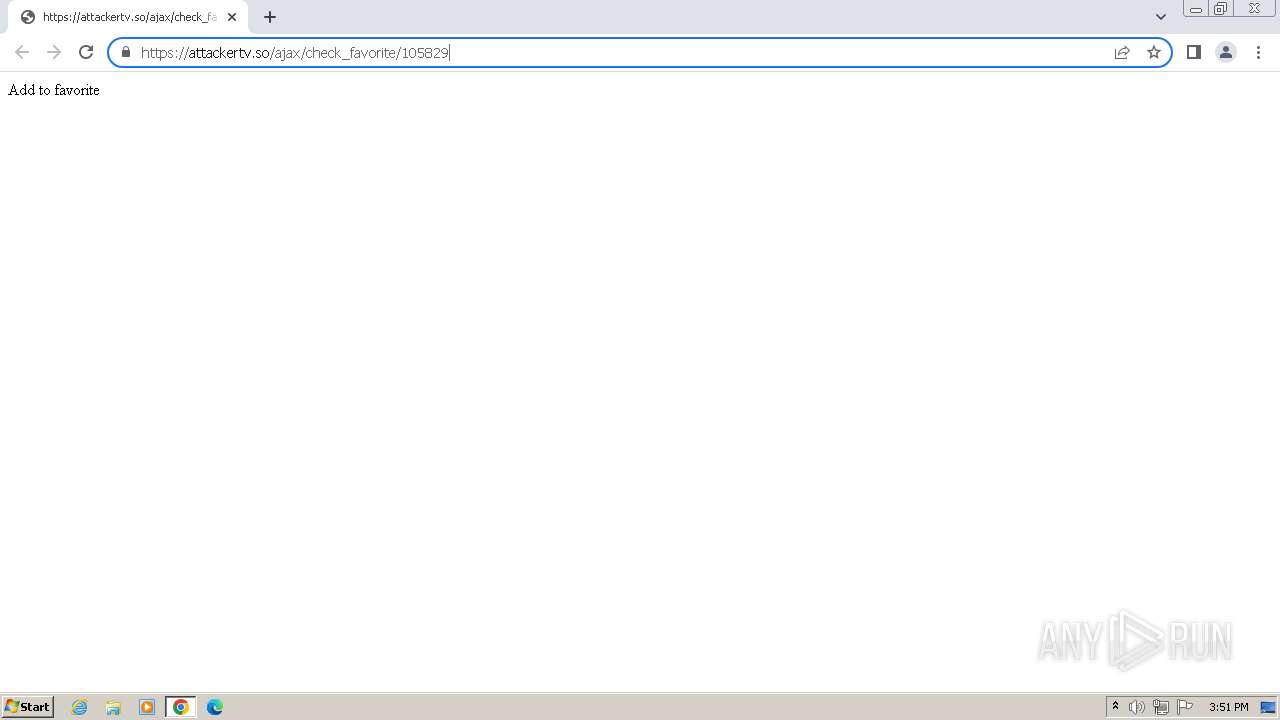
Task: Restore down the Chrome window
Action: [x=1221, y=9]
